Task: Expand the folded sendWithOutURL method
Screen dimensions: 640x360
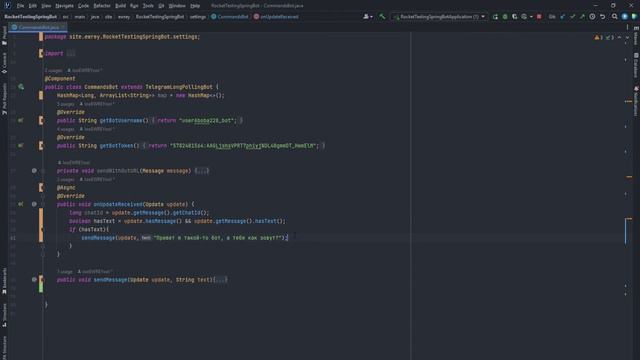Action: tap(202, 171)
